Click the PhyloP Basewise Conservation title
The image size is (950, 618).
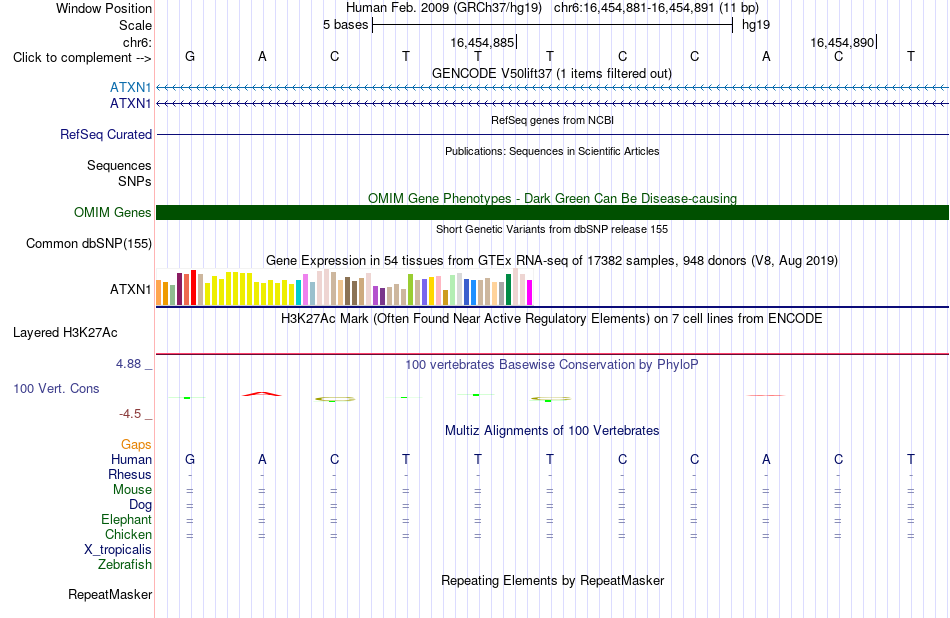click(x=552, y=365)
